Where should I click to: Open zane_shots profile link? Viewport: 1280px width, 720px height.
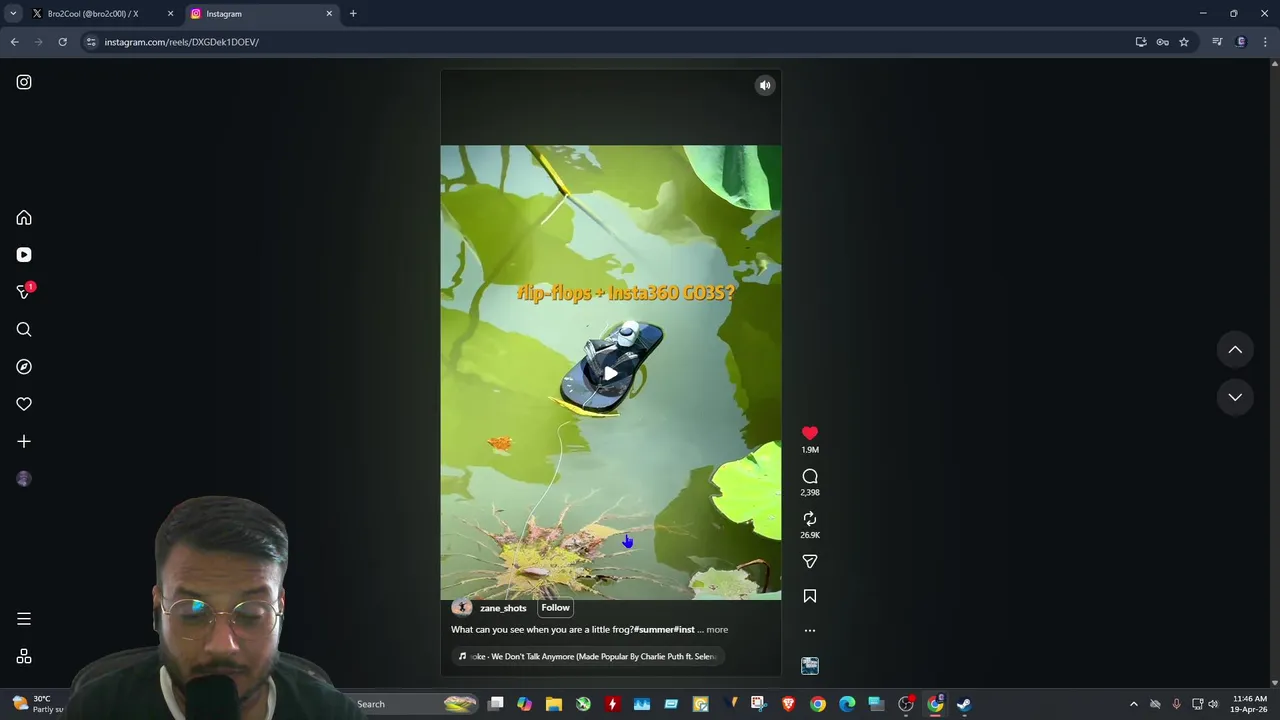pos(503,608)
